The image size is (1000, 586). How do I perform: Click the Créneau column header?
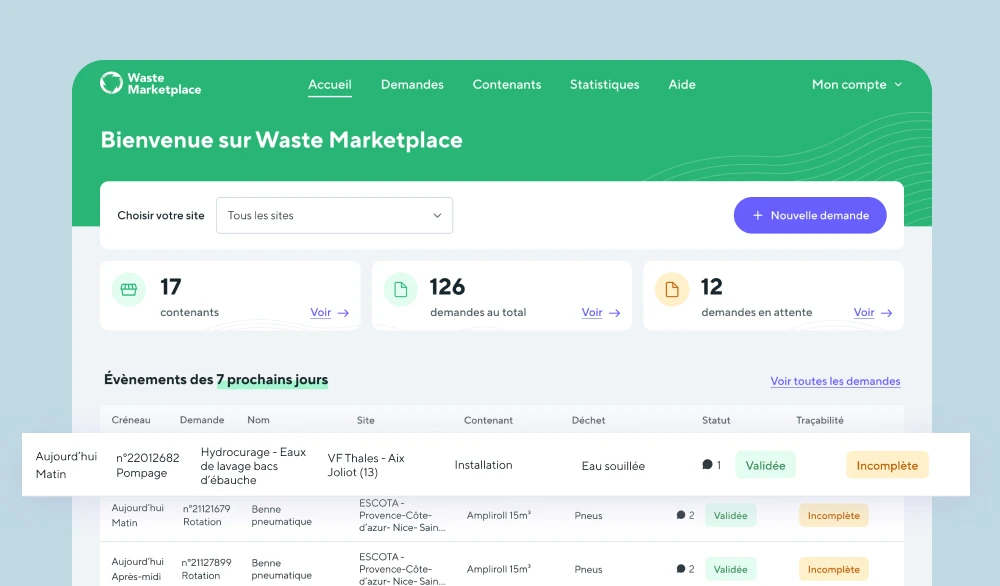tap(131, 420)
